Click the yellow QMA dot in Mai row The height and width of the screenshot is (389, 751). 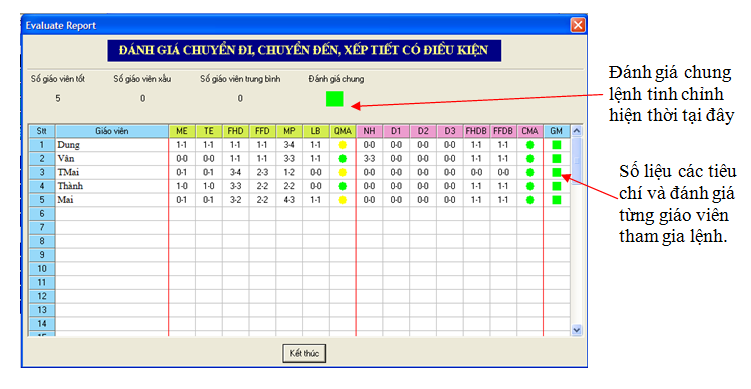point(342,200)
